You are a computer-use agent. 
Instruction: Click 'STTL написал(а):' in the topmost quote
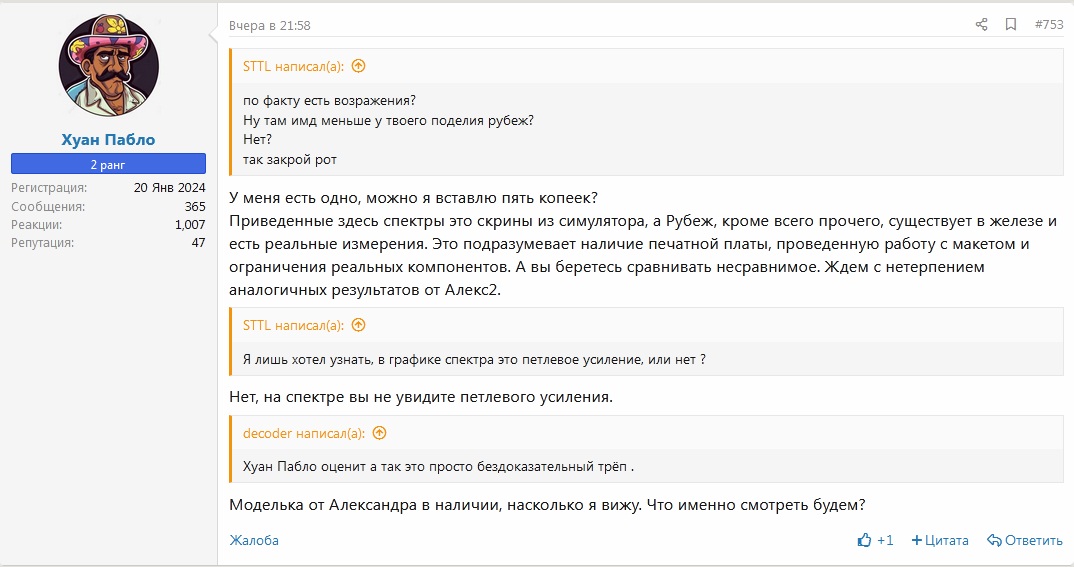point(293,66)
